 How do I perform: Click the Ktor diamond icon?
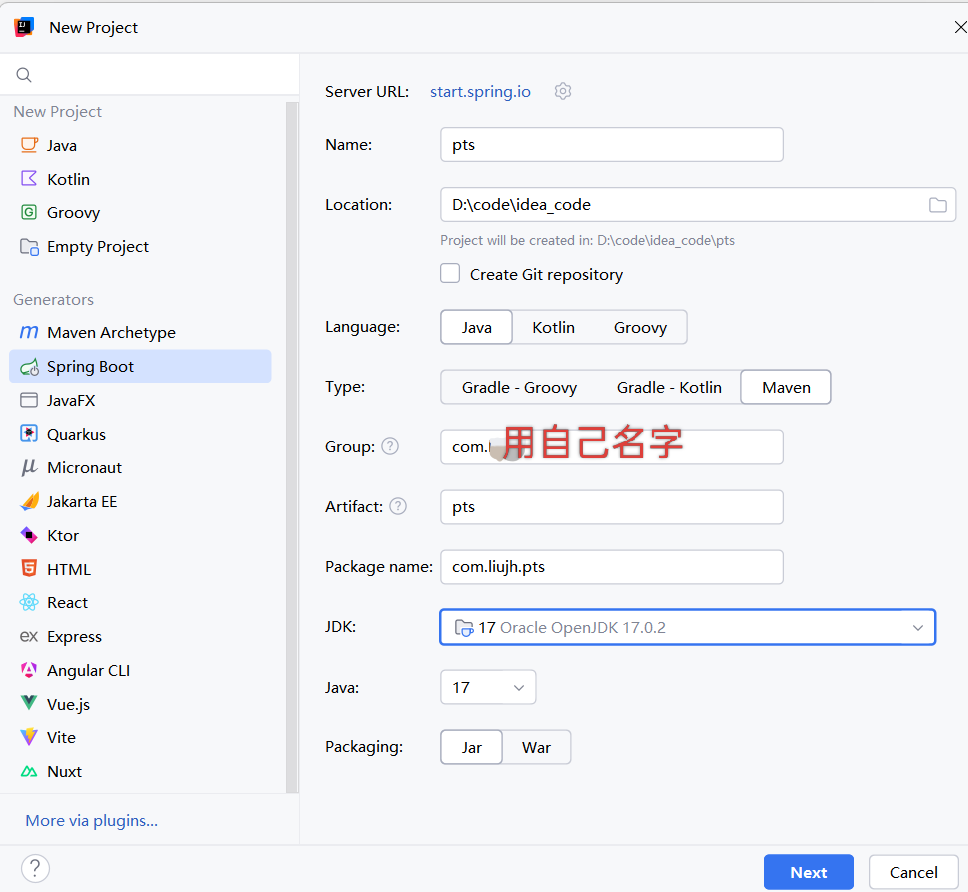pyautogui.click(x=29, y=535)
